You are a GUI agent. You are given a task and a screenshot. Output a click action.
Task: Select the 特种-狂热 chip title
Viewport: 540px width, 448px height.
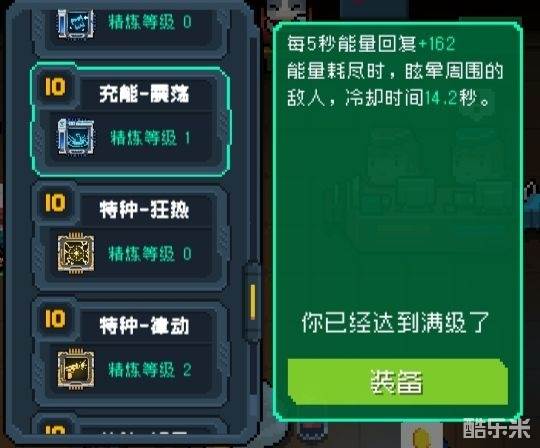(x=144, y=210)
